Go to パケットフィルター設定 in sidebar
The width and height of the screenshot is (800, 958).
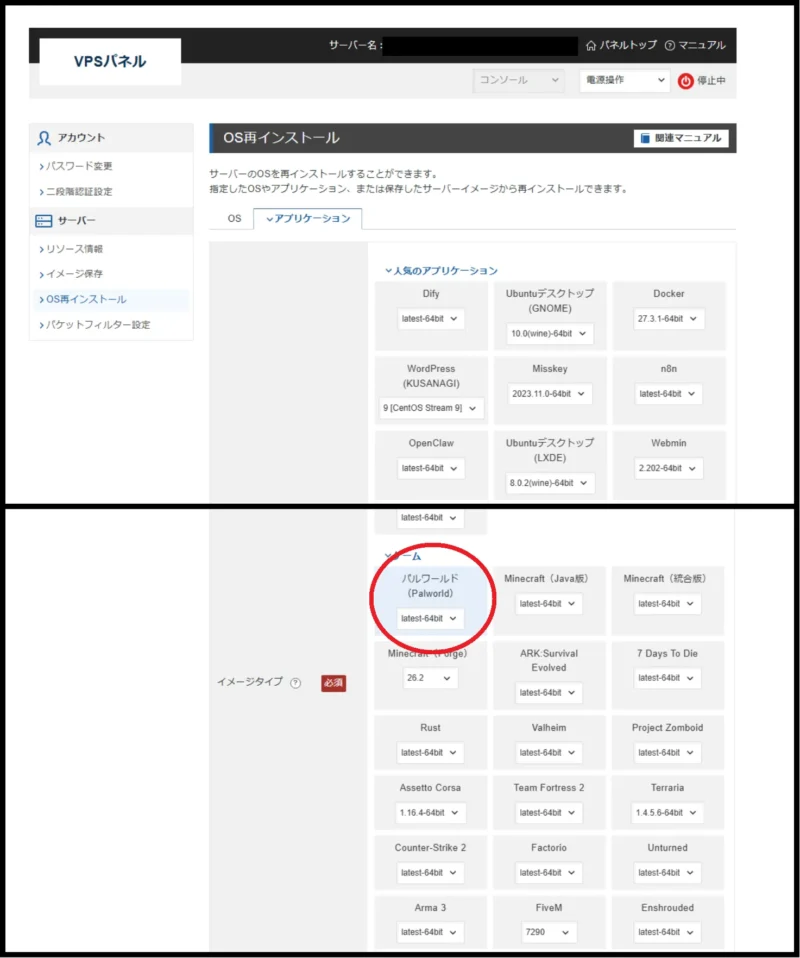[x=97, y=325]
